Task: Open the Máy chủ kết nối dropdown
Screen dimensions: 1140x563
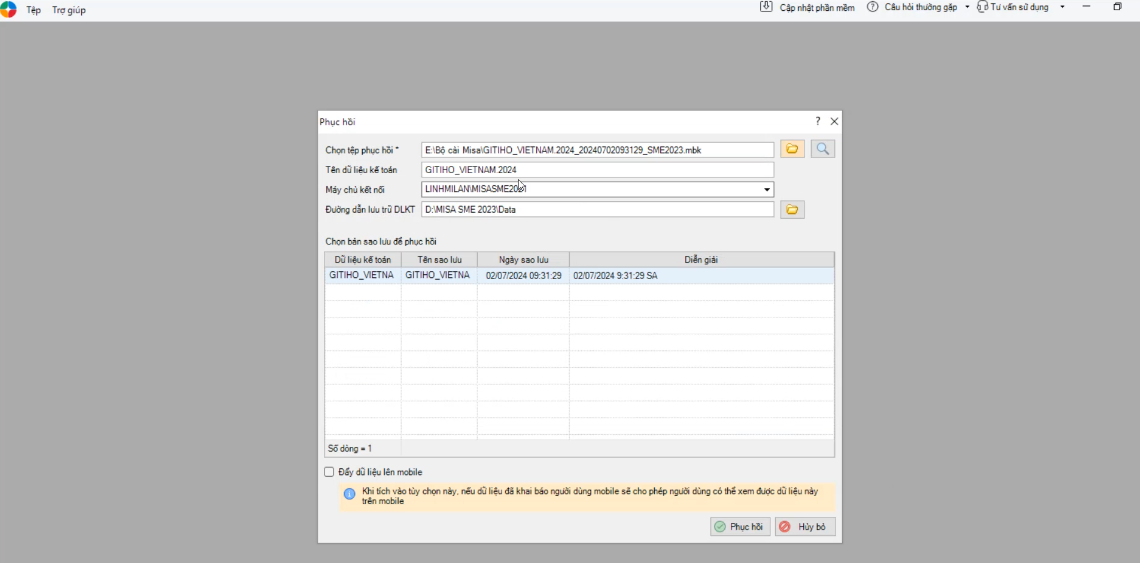Action: (x=766, y=190)
